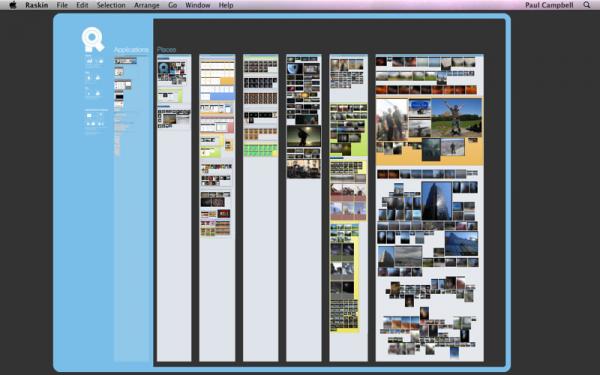Open the Apple menu
This screenshot has height=375, width=600.
point(13,5)
